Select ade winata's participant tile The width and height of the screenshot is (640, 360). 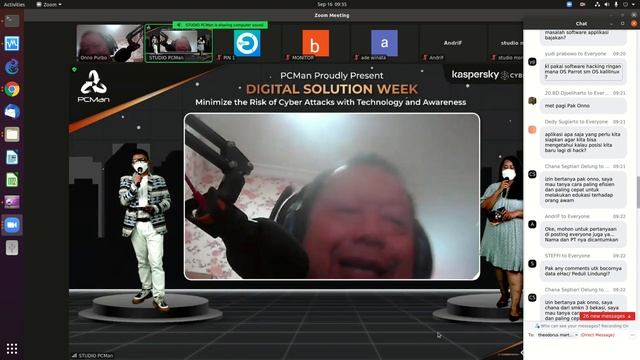coord(384,43)
